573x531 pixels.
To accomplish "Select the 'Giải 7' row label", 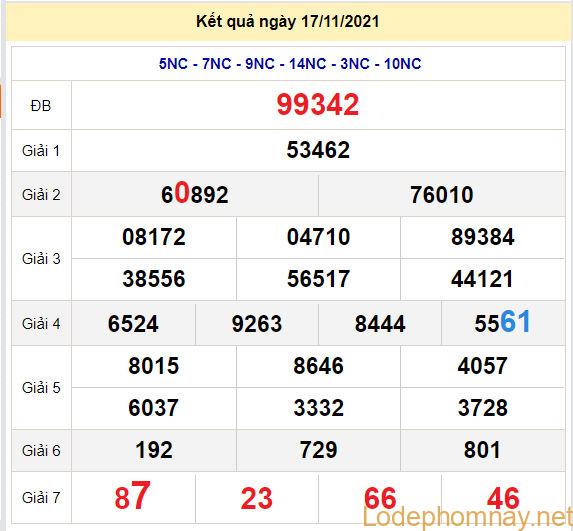I will [x=41, y=498].
